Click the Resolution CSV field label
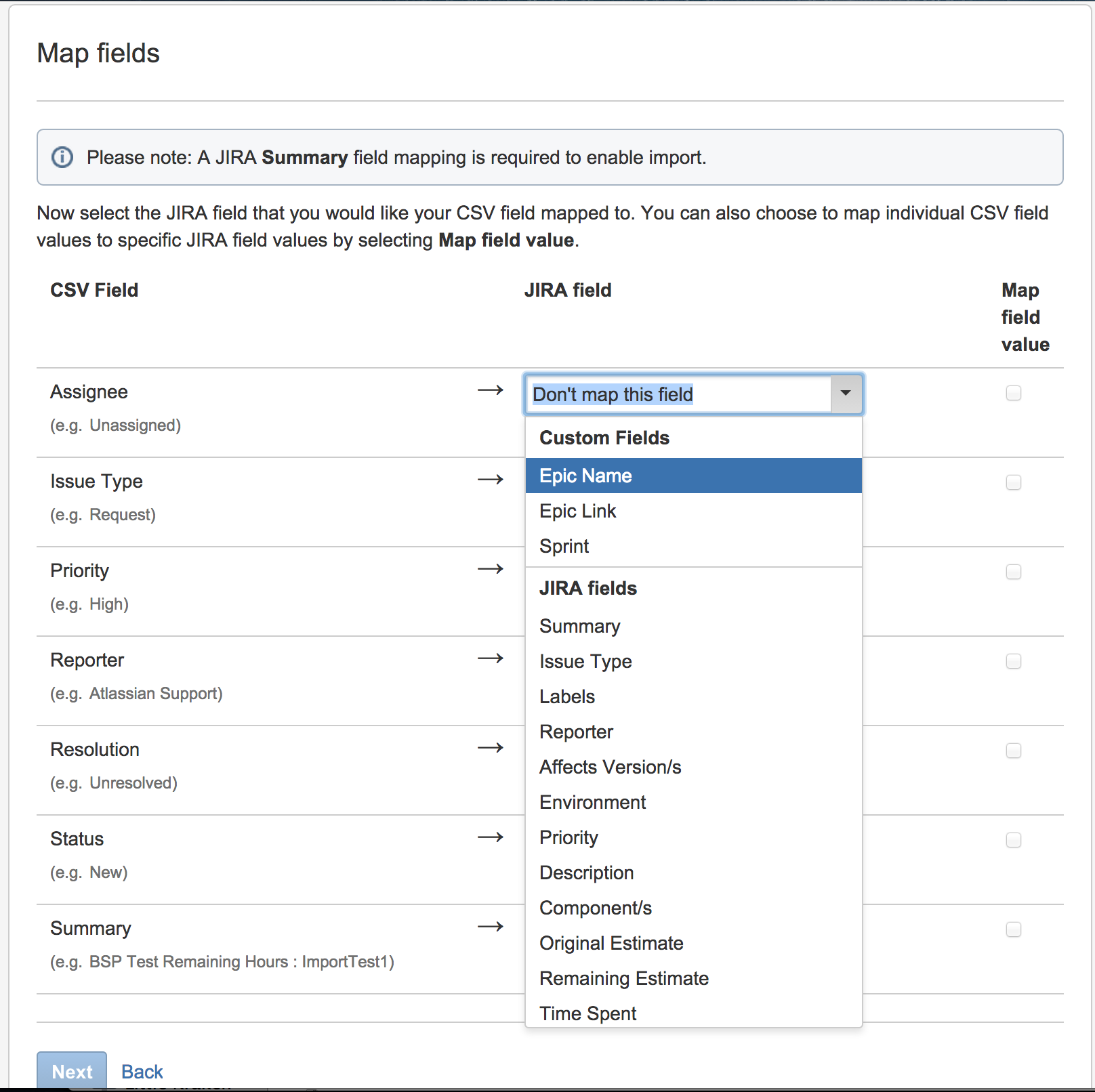This screenshot has width=1095, height=1092. 95,749
